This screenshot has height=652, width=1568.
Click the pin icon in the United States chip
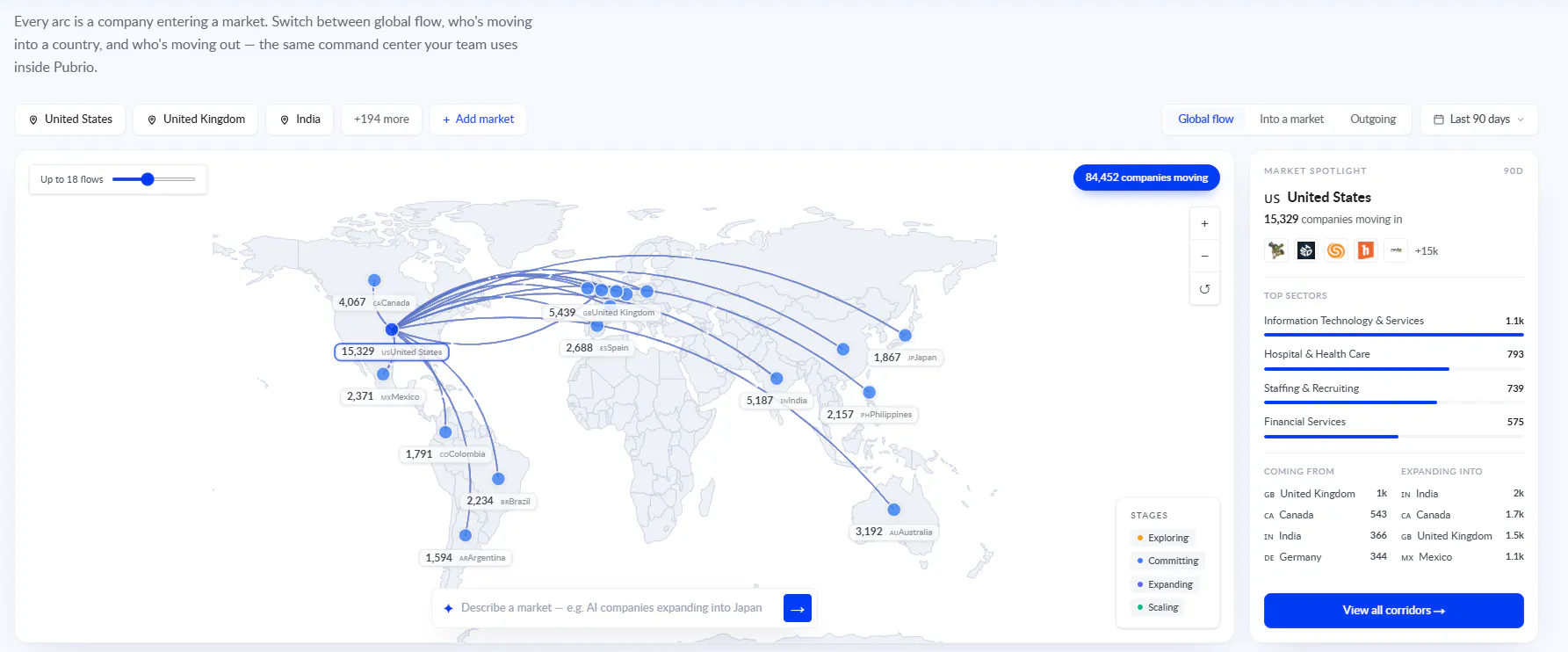pos(33,120)
